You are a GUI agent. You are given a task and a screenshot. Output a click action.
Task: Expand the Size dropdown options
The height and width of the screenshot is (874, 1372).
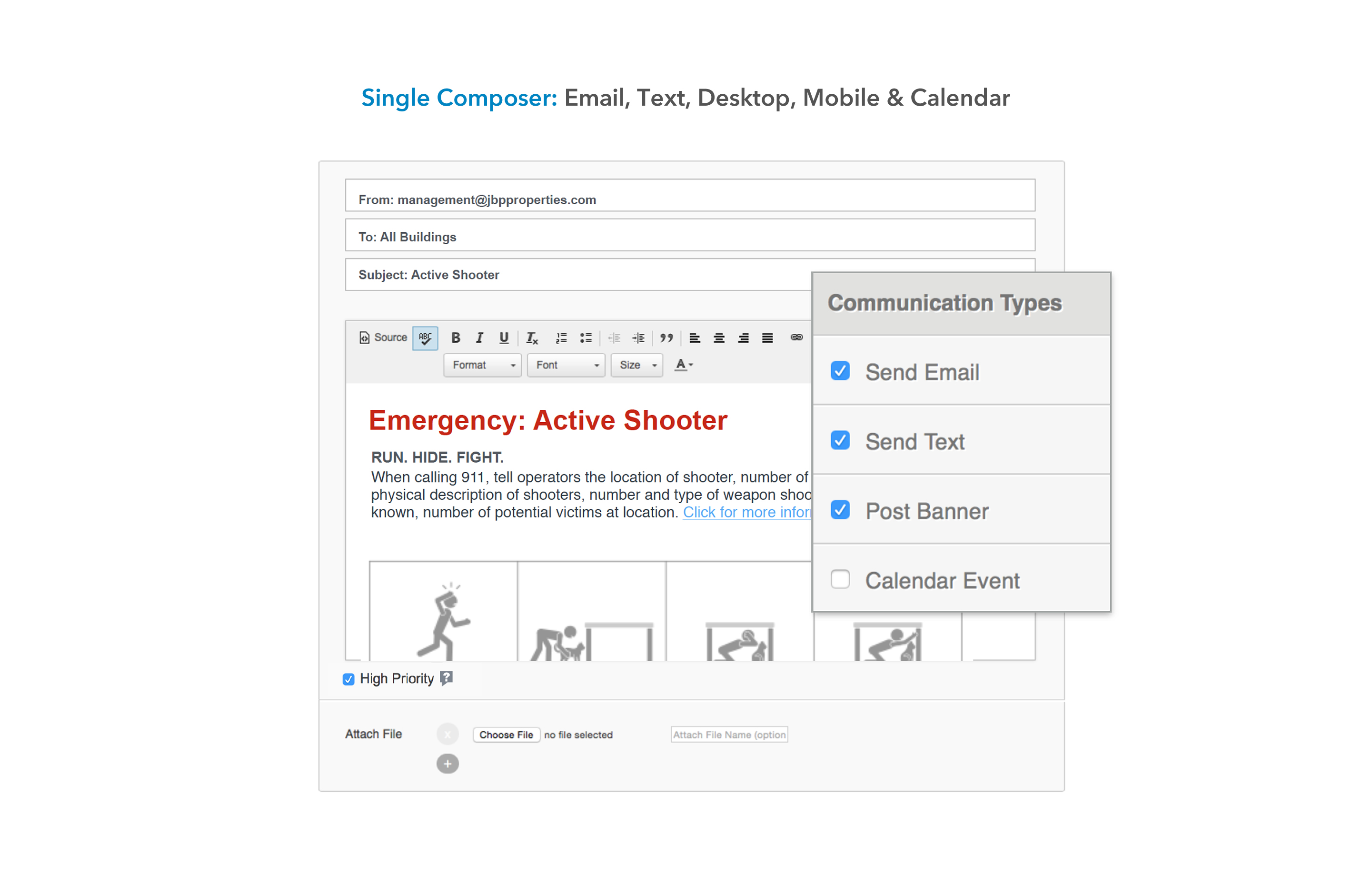coord(635,365)
